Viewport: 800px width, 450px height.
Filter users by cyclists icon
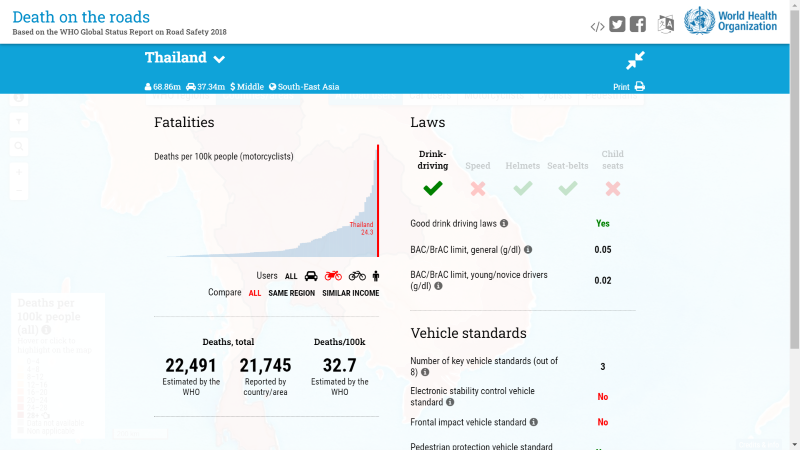(x=357, y=276)
